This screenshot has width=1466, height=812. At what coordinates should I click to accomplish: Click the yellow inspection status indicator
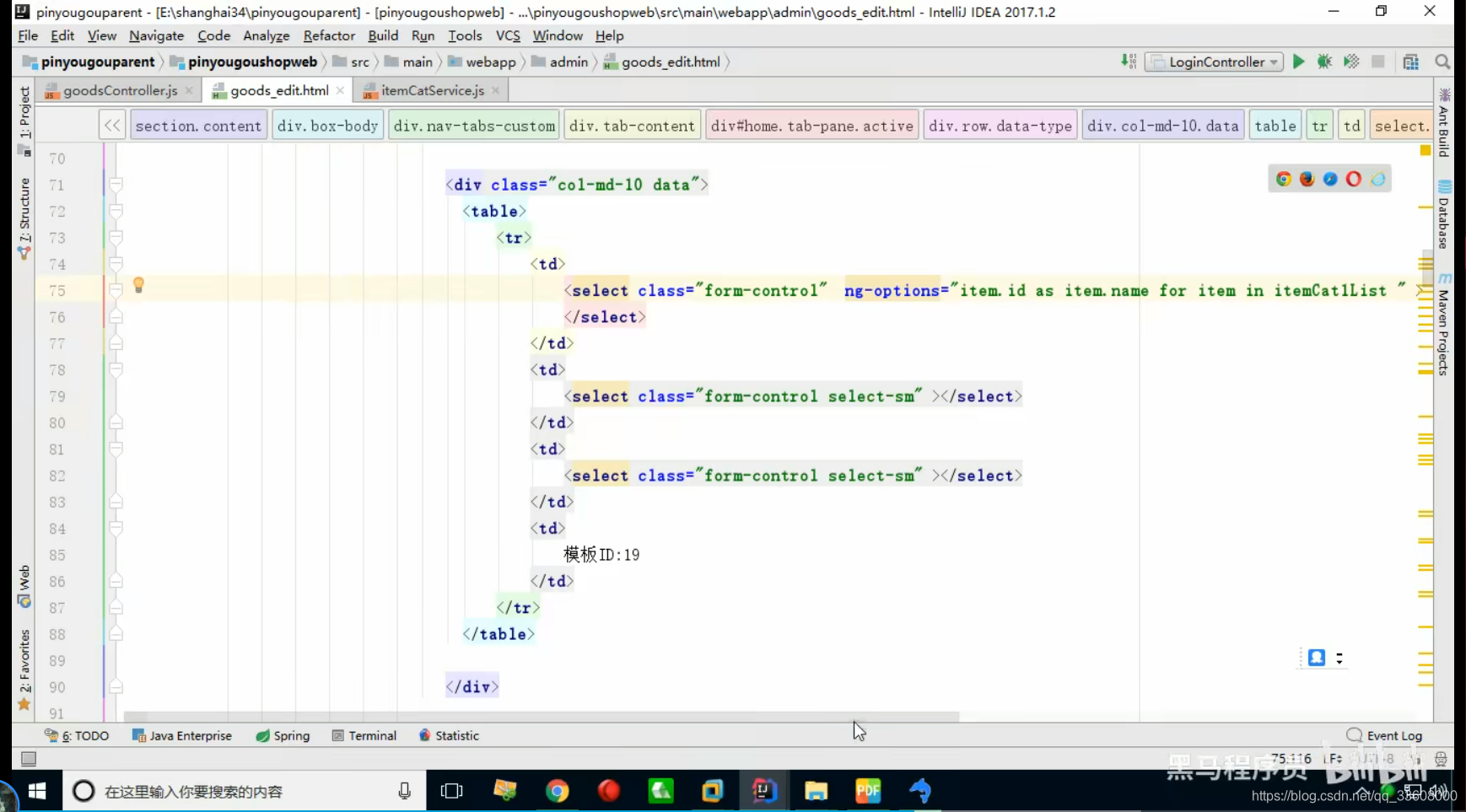point(1426,150)
